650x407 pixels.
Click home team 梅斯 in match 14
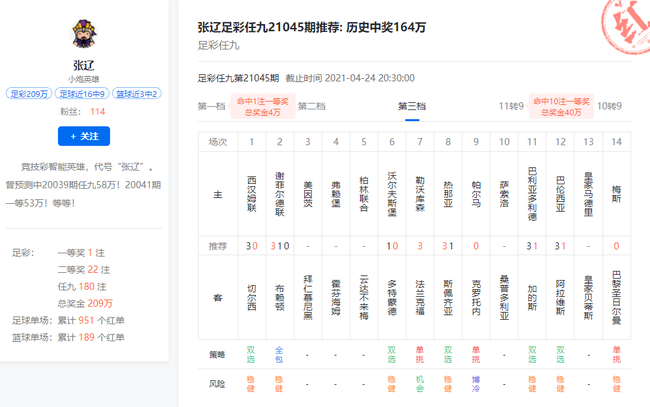pyautogui.click(x=616, y=194)
